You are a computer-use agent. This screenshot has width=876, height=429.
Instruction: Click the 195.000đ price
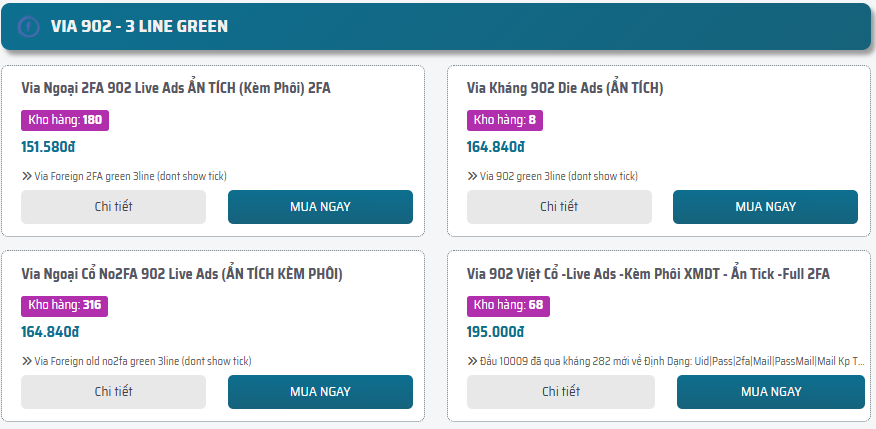coord(495,333)
